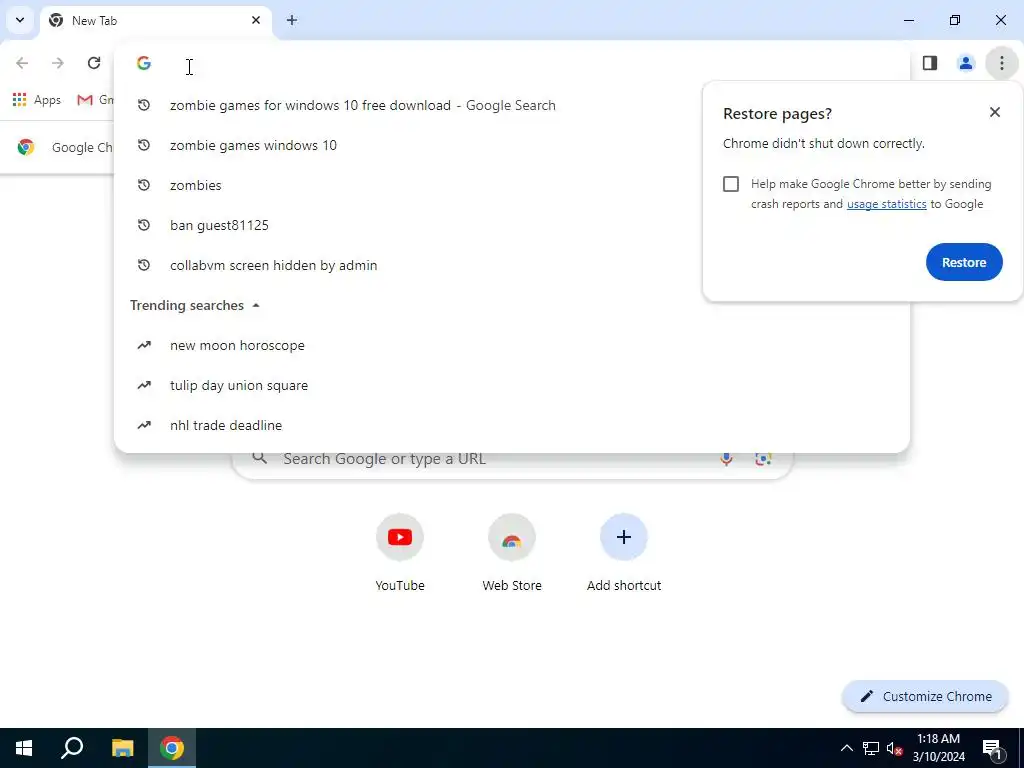
Task: Go back with the back arrow
Action: [22, 63]
